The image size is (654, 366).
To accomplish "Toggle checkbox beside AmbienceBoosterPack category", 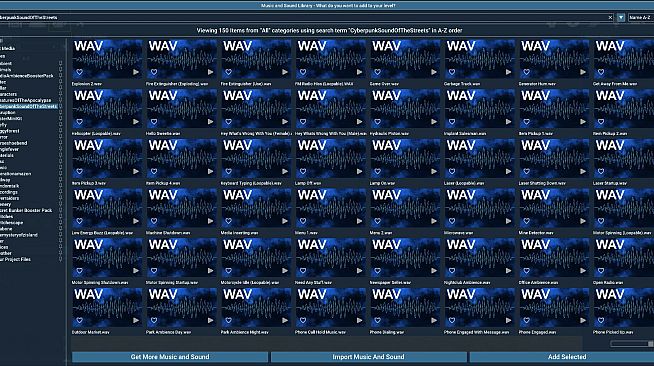I will [x=60, y=76].
